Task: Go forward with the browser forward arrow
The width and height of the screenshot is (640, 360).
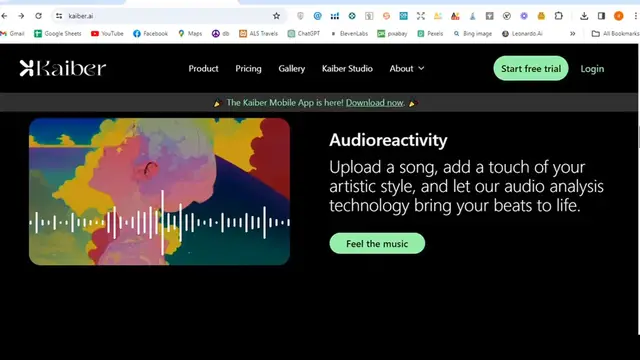Action: [21, 16]
